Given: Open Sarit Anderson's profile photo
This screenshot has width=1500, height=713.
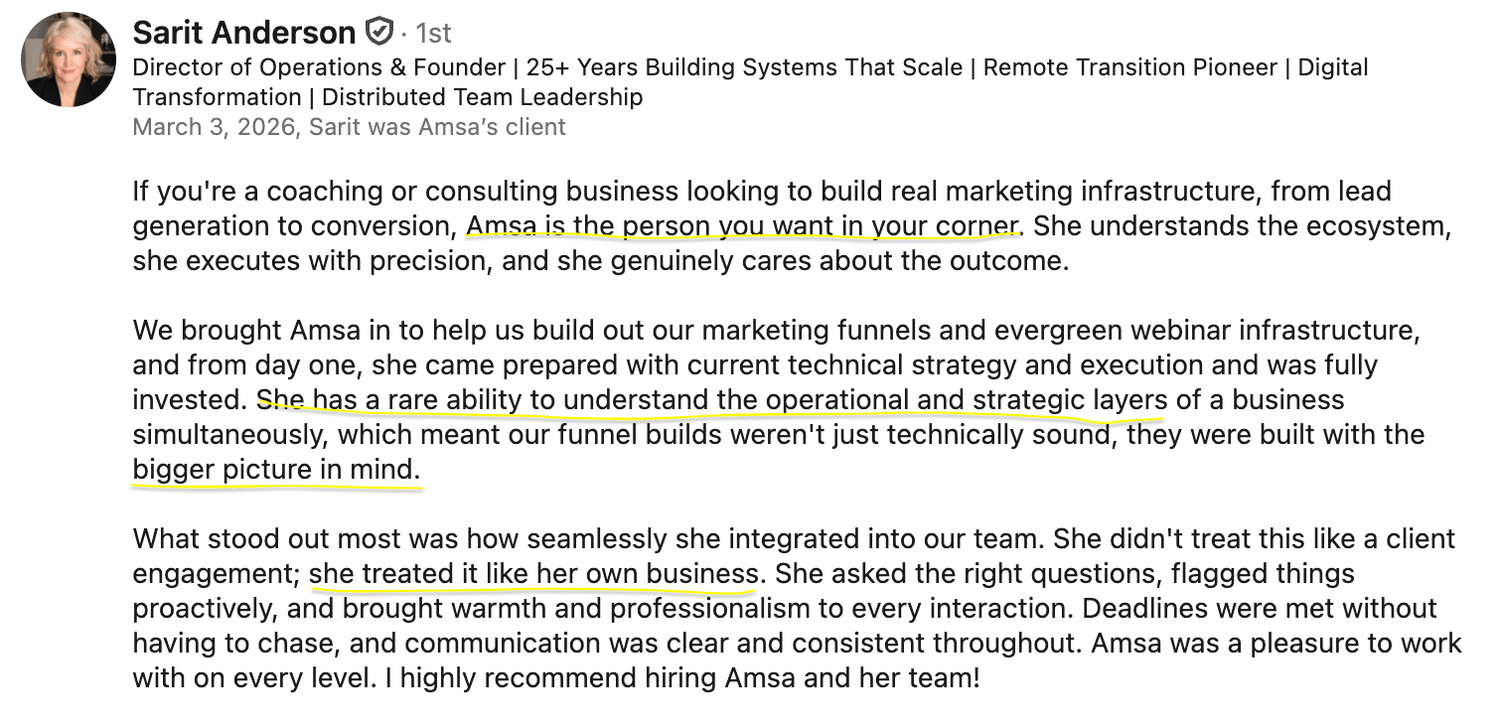Looking at the screenshot, I should tap(68, 59).
